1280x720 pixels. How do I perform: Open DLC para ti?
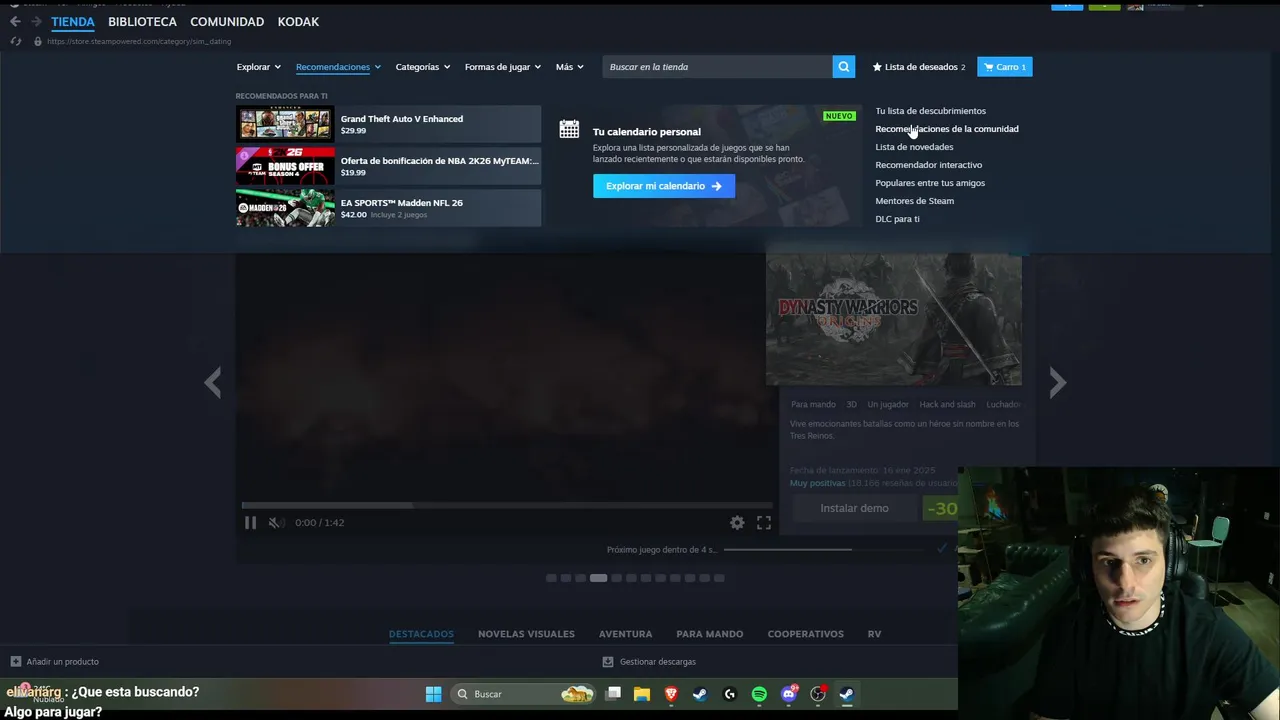tap(897, 219)
